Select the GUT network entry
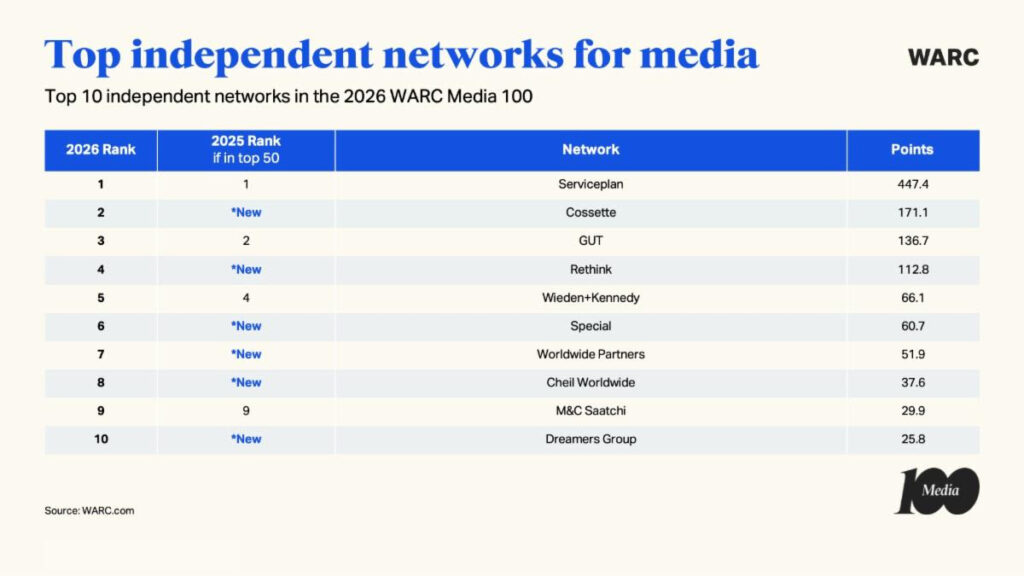This screenshot has height=576, width=1024. tap(590, 240)
